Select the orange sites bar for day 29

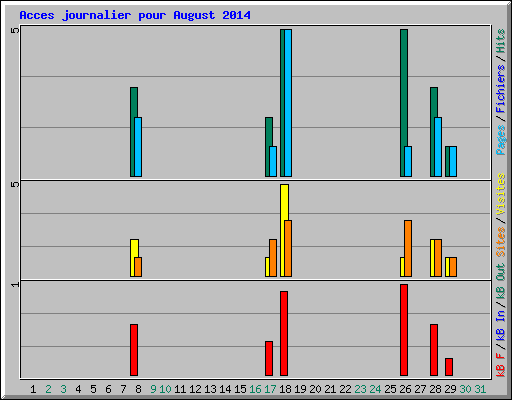[453, 267]
